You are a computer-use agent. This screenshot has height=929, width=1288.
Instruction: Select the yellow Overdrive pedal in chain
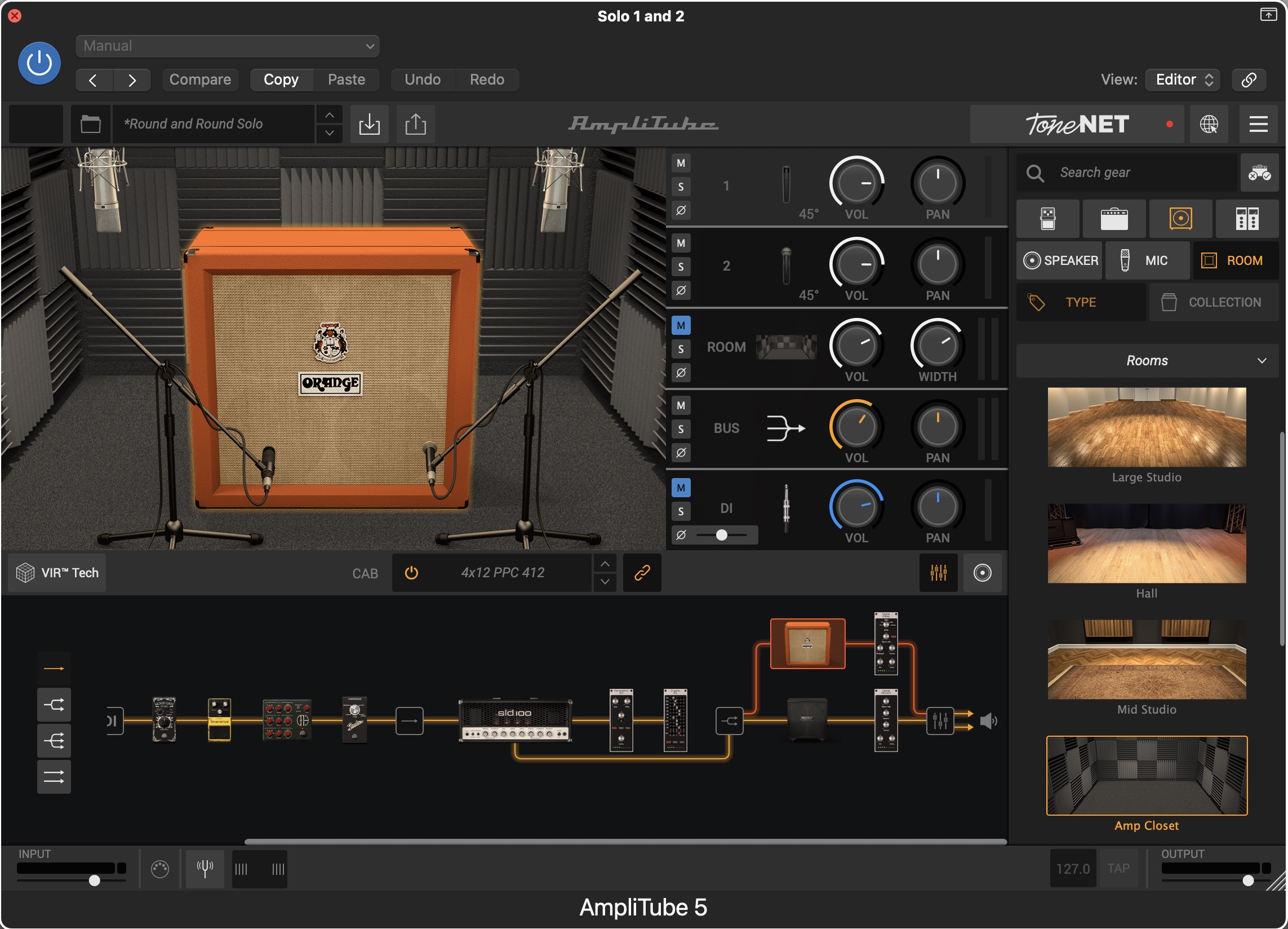click(x=219, y=720)
